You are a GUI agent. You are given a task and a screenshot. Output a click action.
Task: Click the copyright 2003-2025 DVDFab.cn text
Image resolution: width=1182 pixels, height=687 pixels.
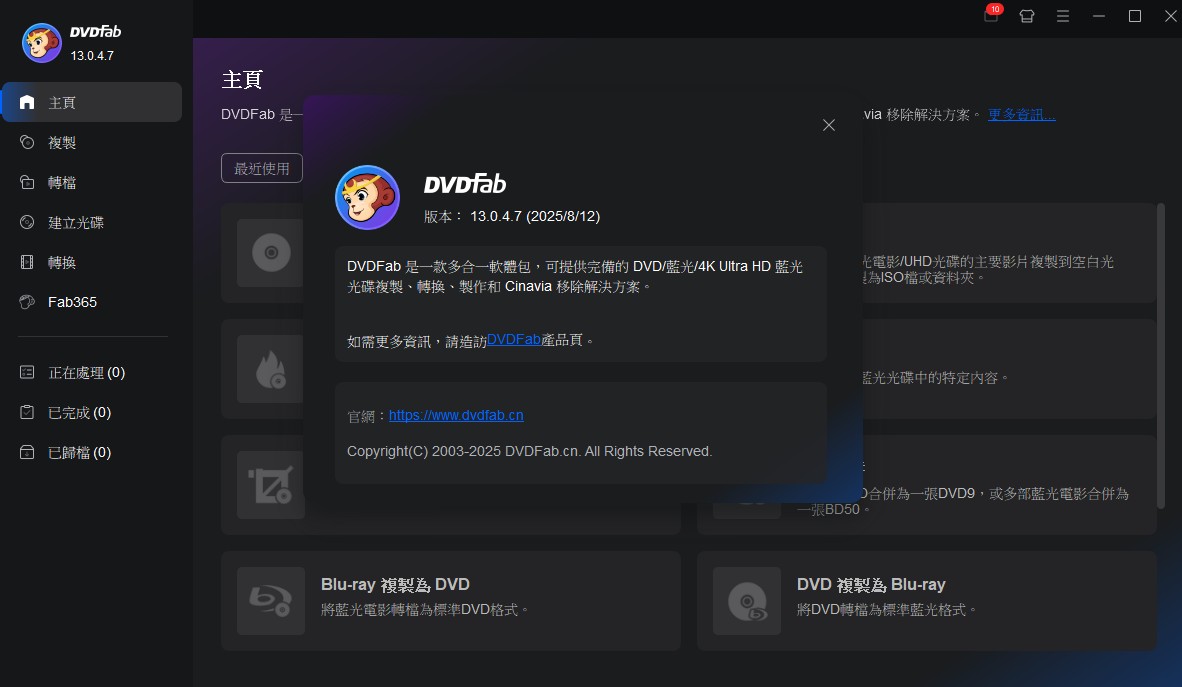529,451
